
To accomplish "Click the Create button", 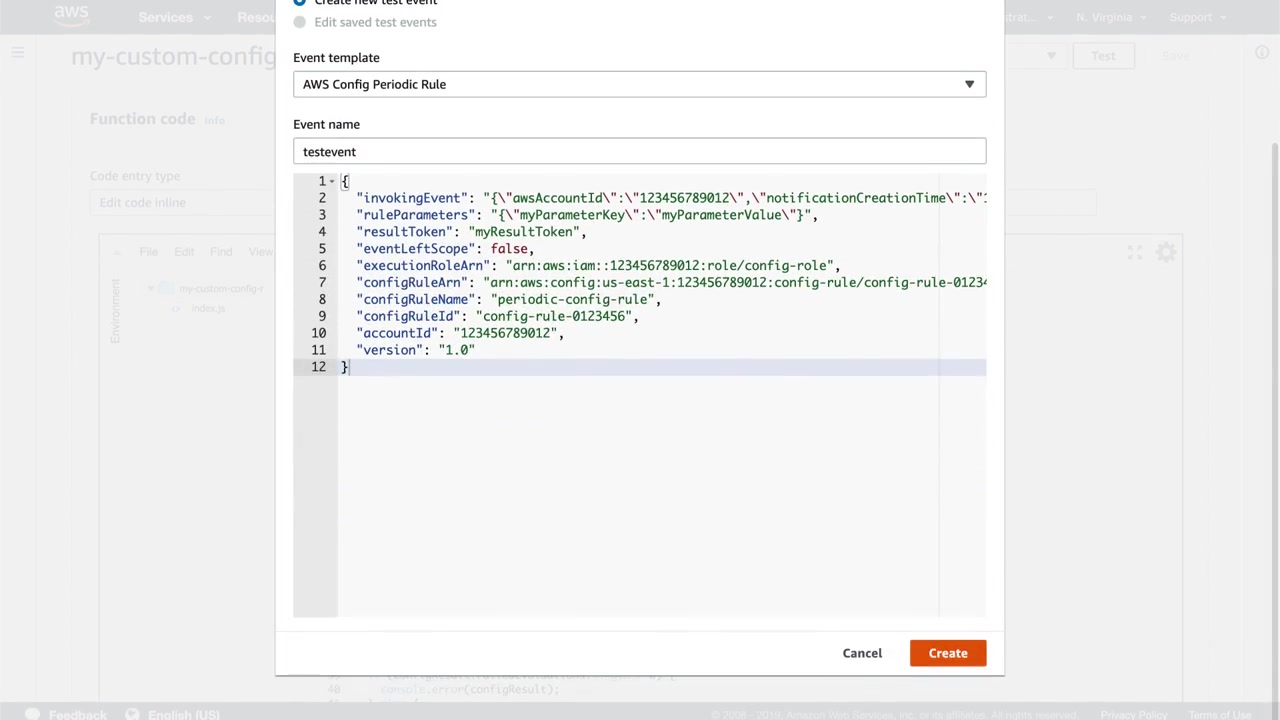I will point(947,653).
